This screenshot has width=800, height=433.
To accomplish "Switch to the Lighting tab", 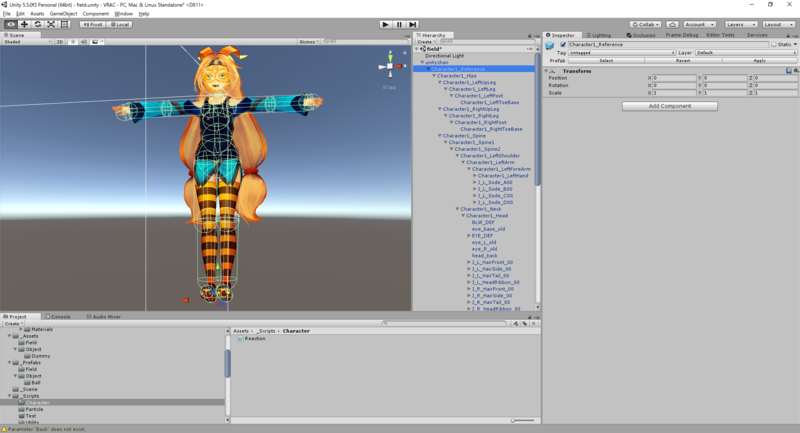I will 598,35.
